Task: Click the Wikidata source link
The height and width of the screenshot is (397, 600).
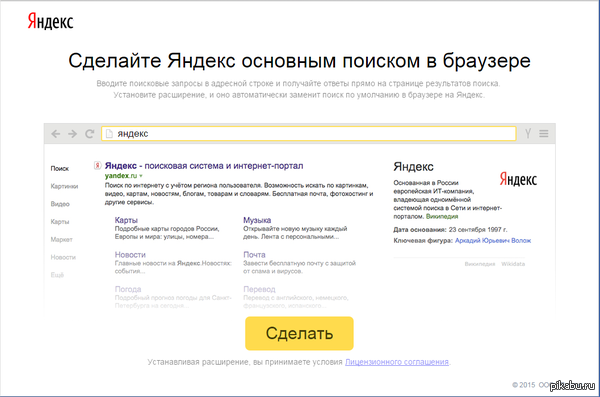Action: click(513, 264)
